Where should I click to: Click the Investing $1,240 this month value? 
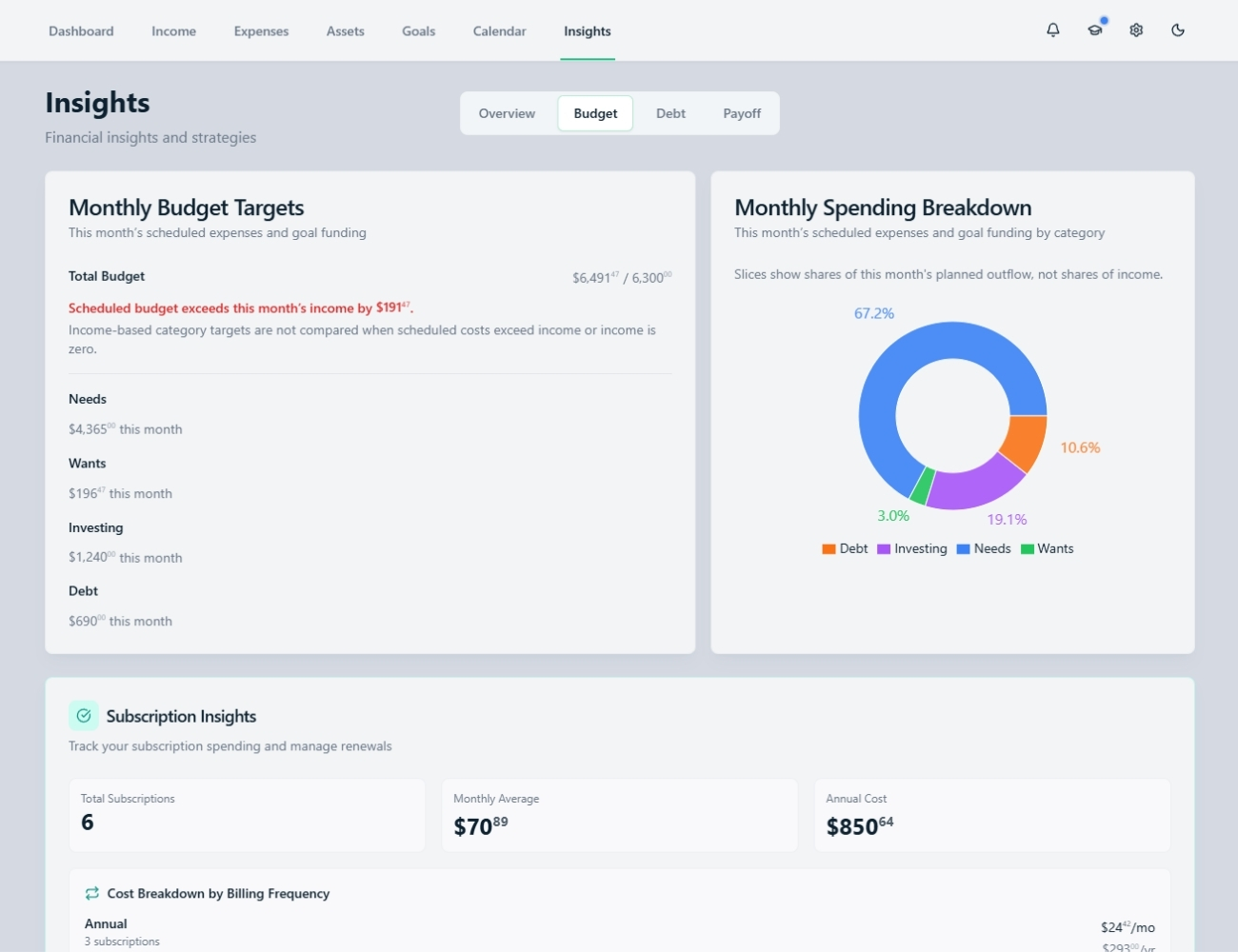click(125, 557)
